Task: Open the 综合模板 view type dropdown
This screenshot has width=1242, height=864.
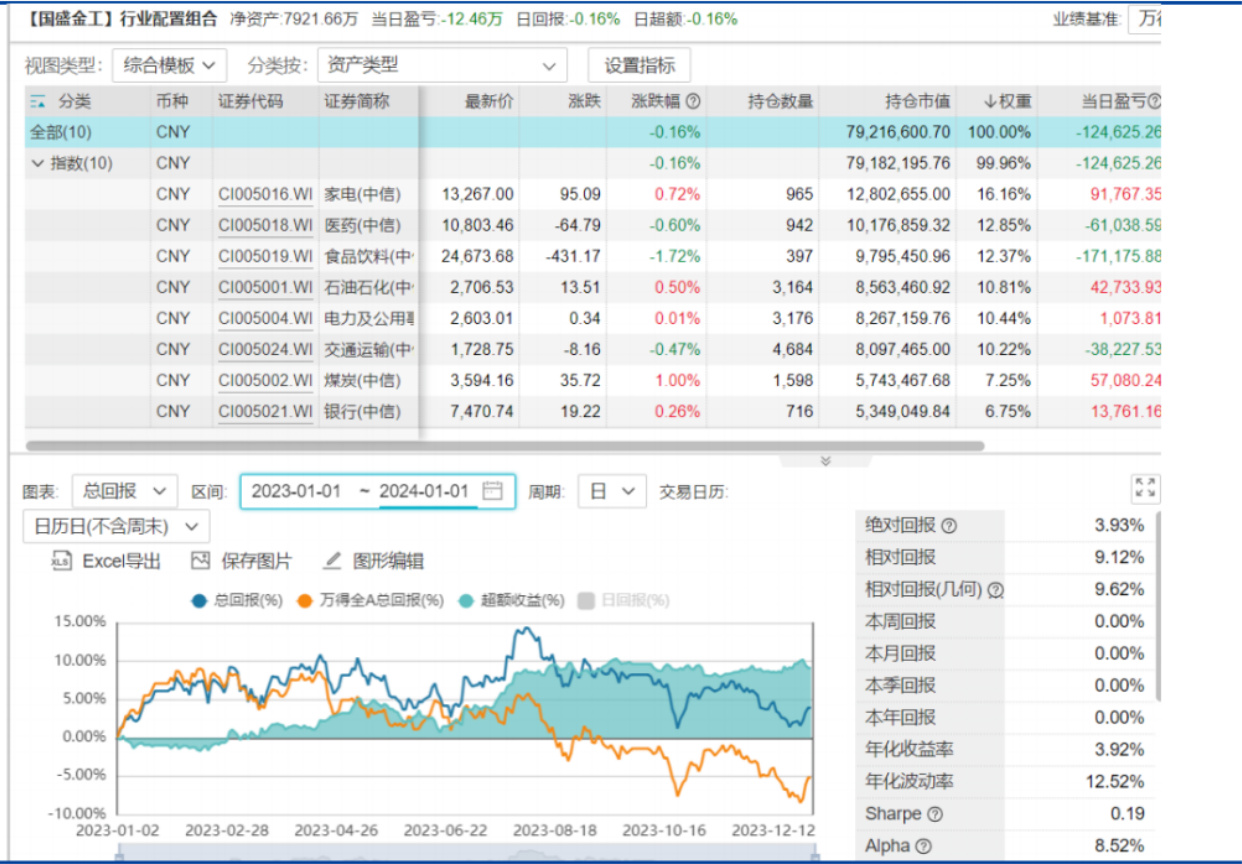Action: point(169,66)
